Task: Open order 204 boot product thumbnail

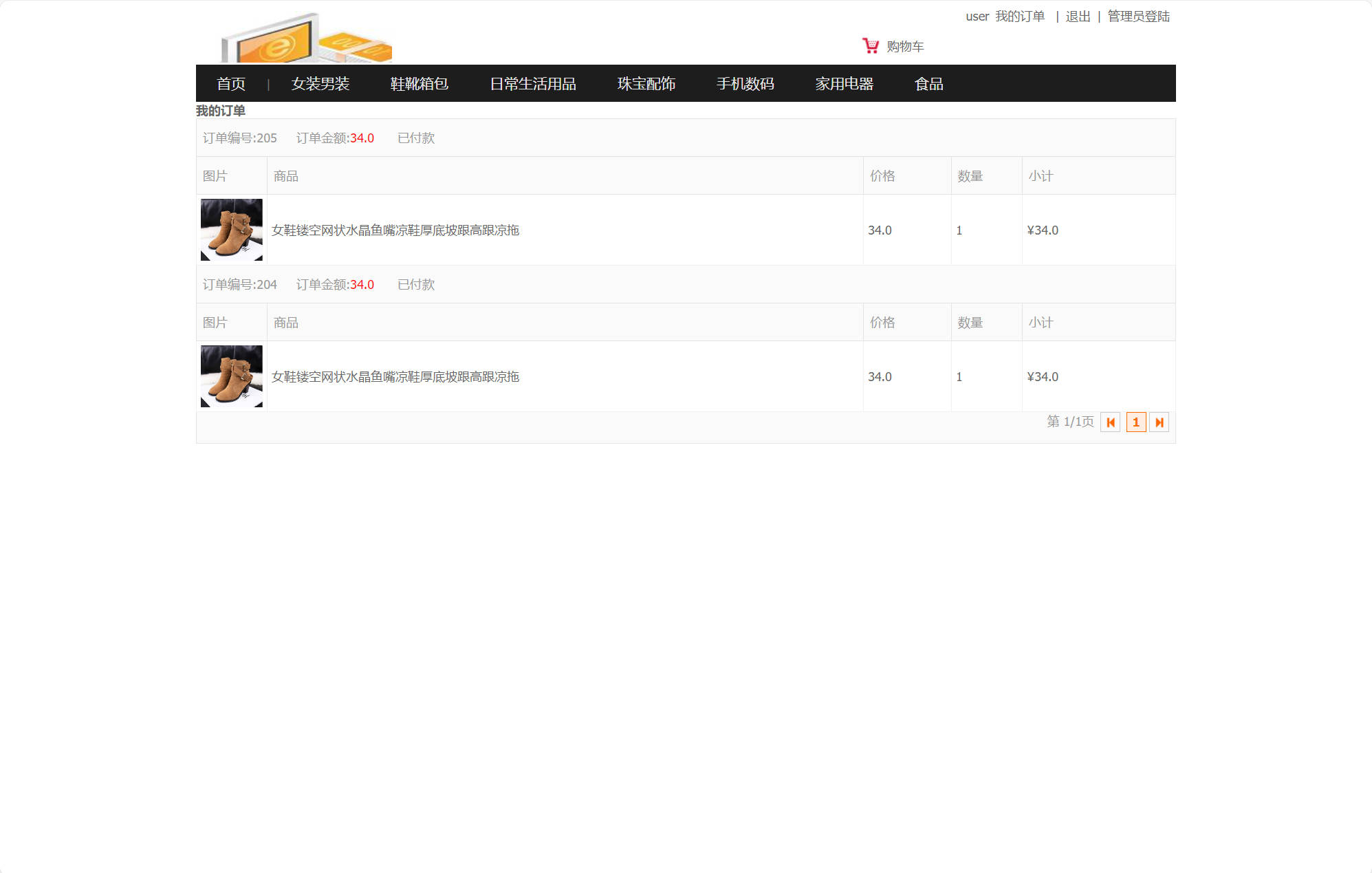Action: (x=231, y=376)
